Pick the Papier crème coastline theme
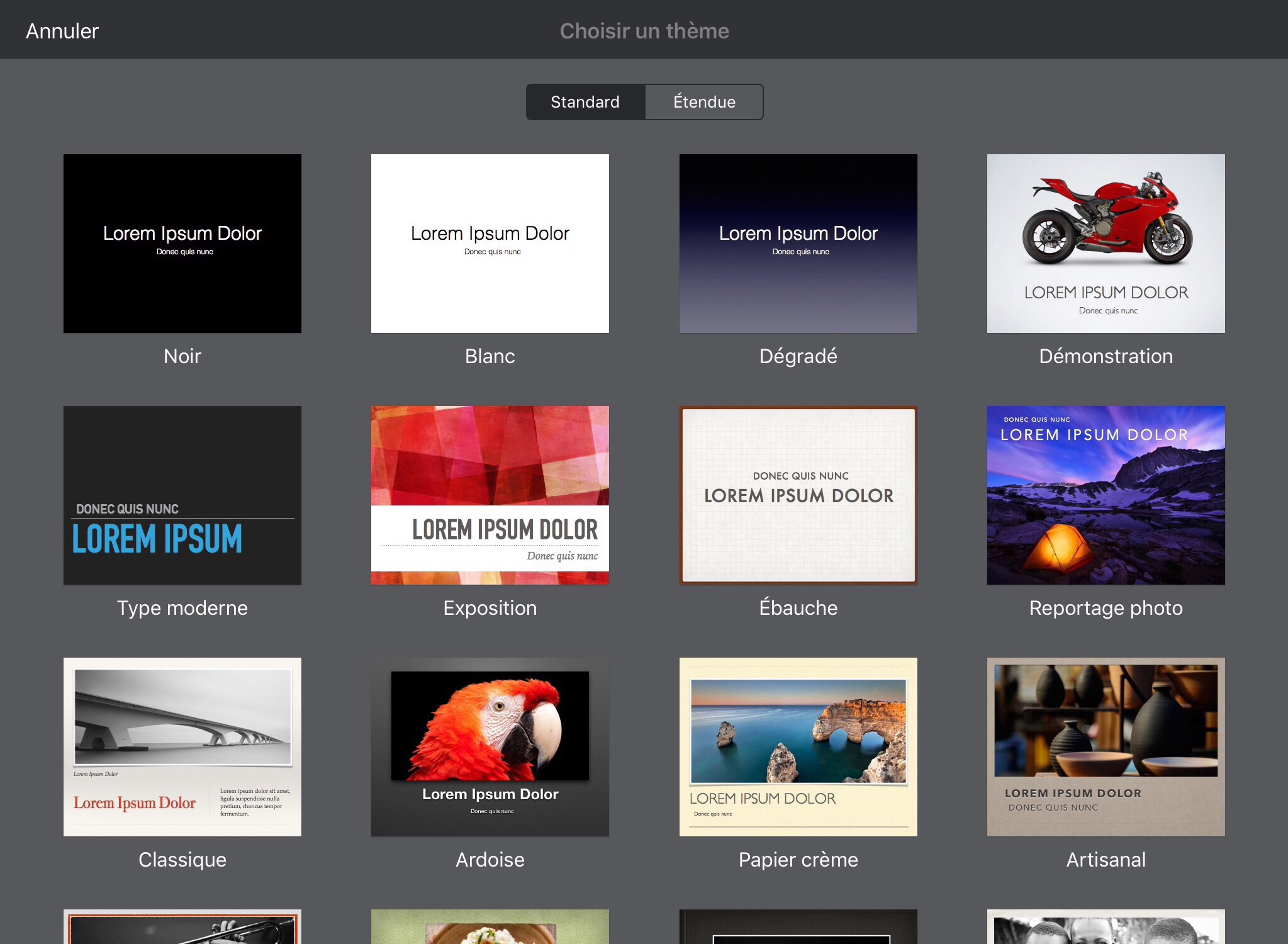The image size is (1288, 944). point(798,747)
